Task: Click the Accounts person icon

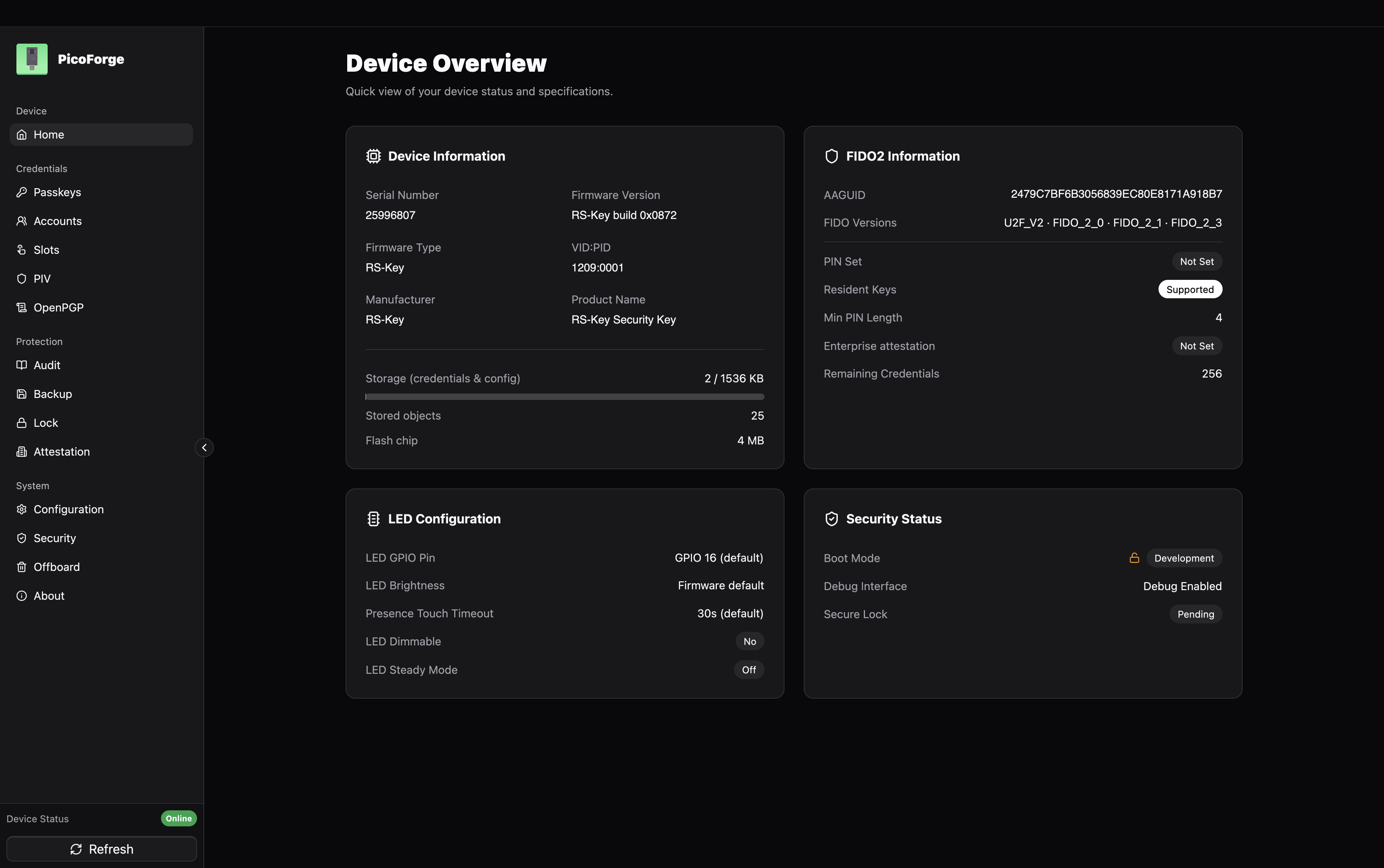Action: pos(22,221)
